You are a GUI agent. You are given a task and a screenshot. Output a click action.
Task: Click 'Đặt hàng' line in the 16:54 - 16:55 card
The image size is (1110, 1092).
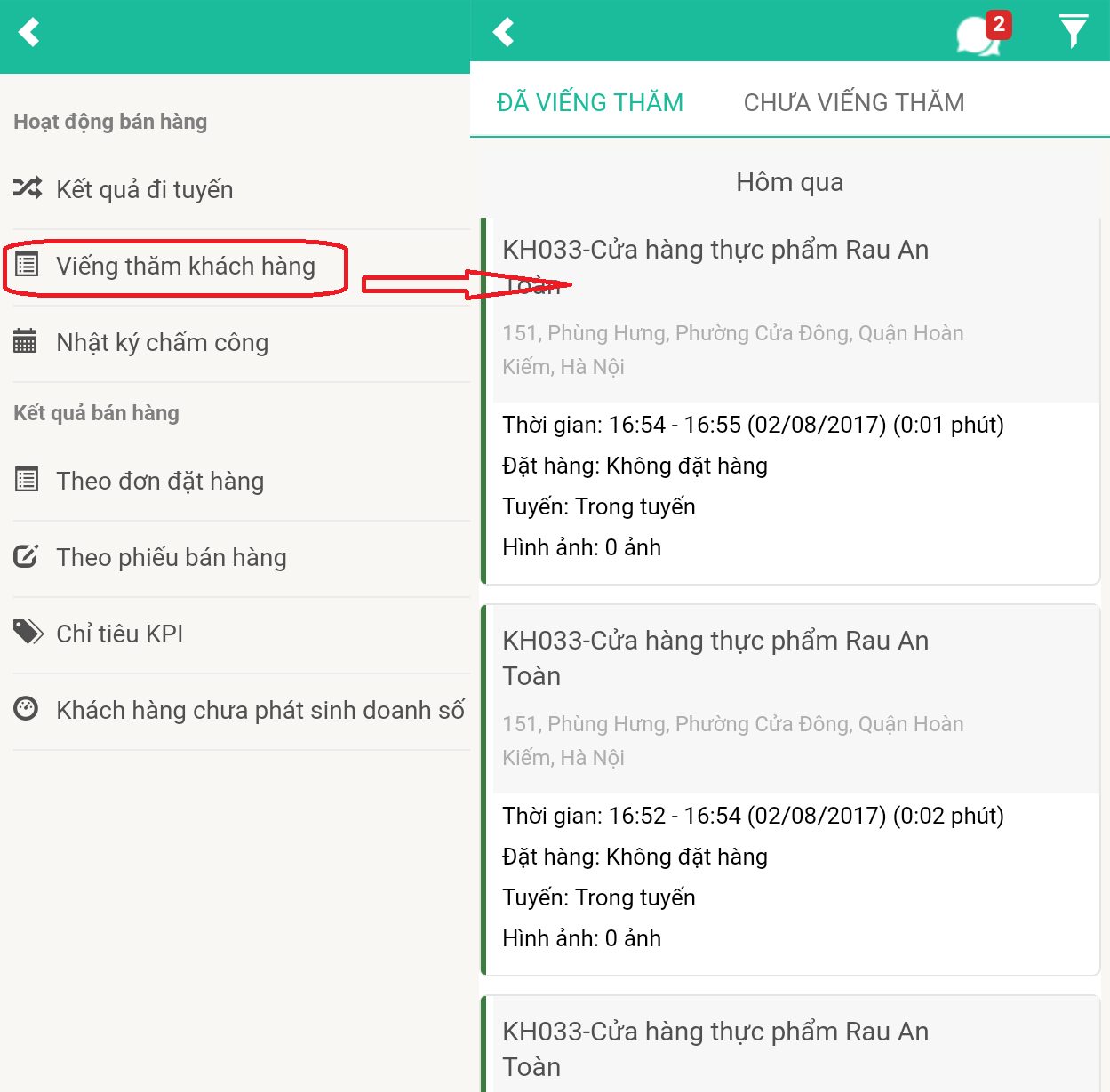pos(635,466)
